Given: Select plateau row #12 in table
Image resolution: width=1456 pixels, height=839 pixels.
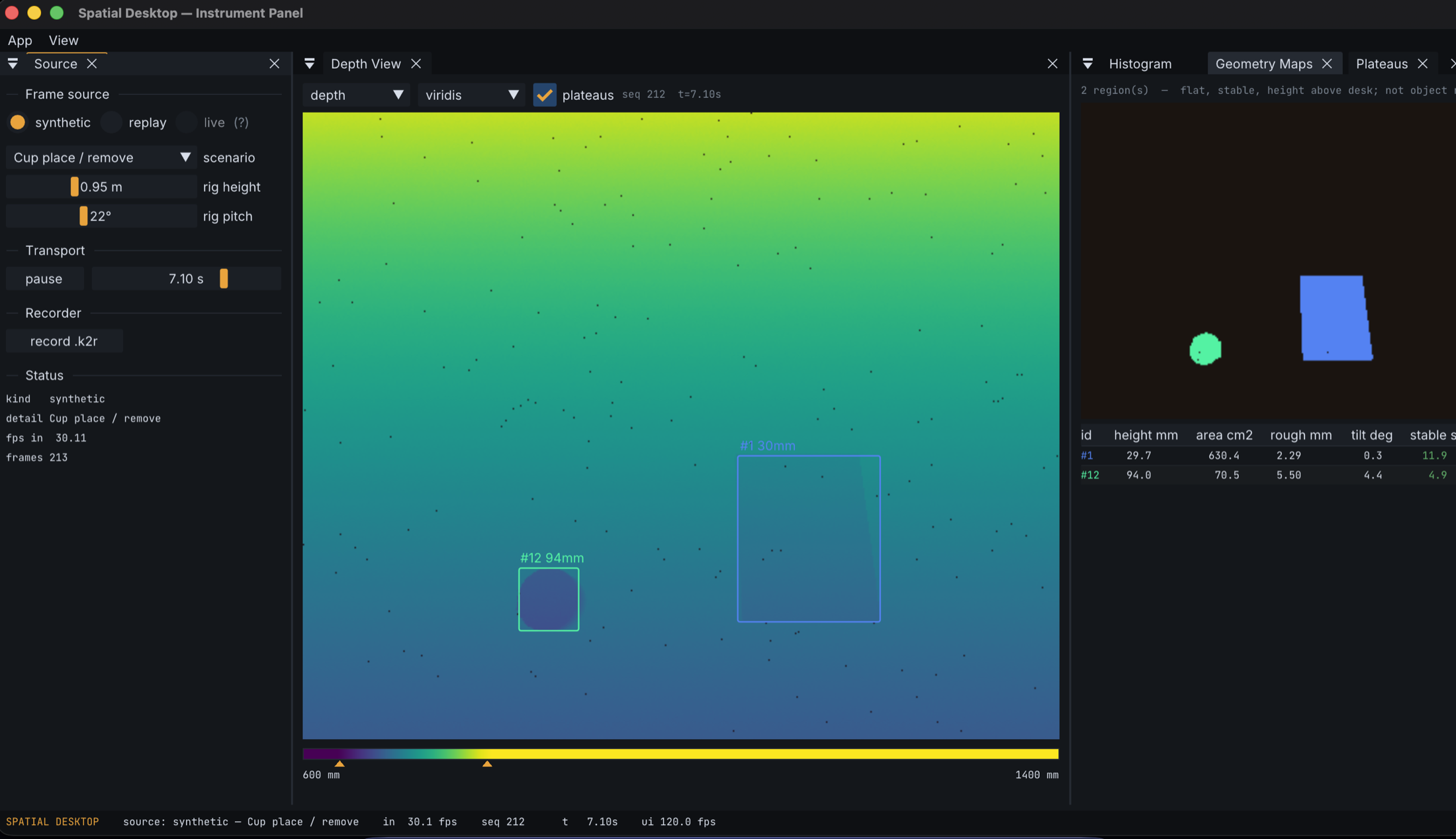Looking at the screenshot, I should click(x=1267, y=475).
